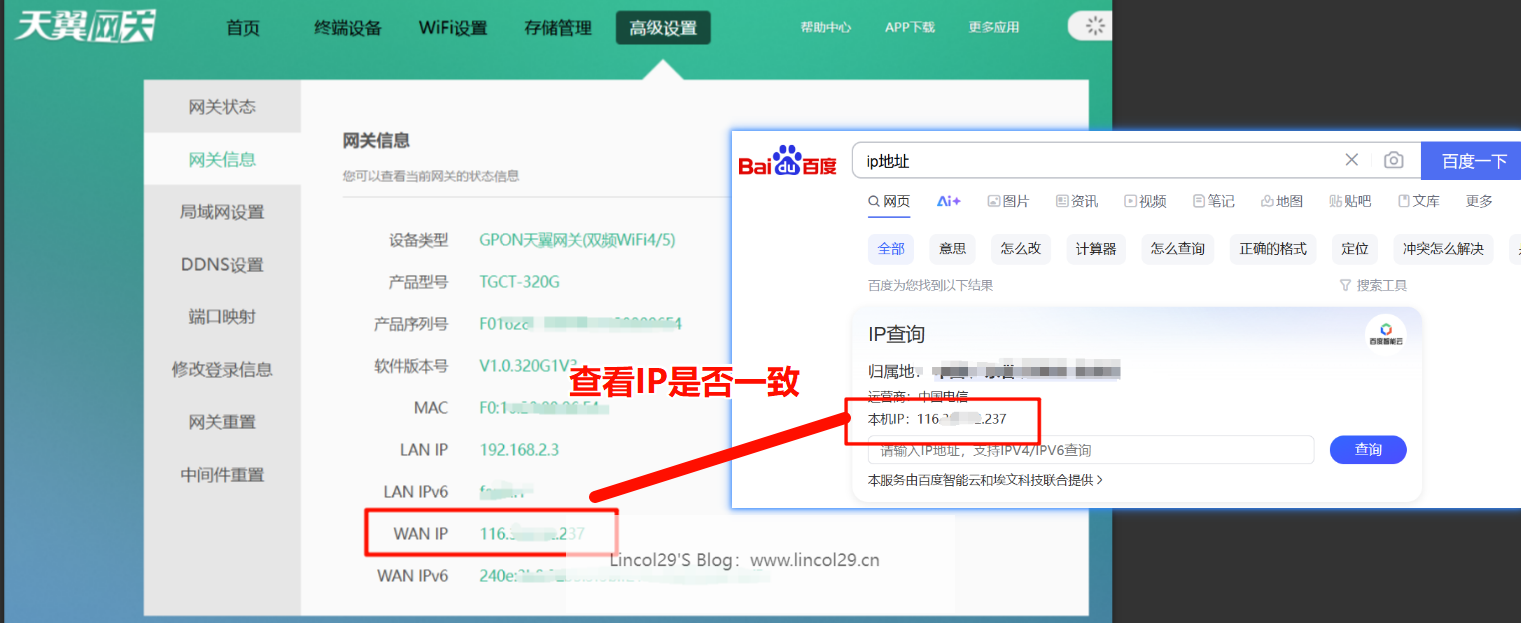
Task: Open 图片 image results tab
Action: 1008,201
